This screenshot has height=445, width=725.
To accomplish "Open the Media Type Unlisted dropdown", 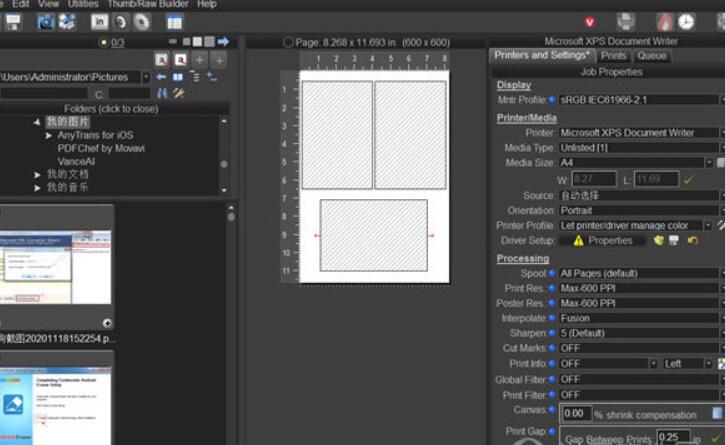I will (x=722, y=148).
